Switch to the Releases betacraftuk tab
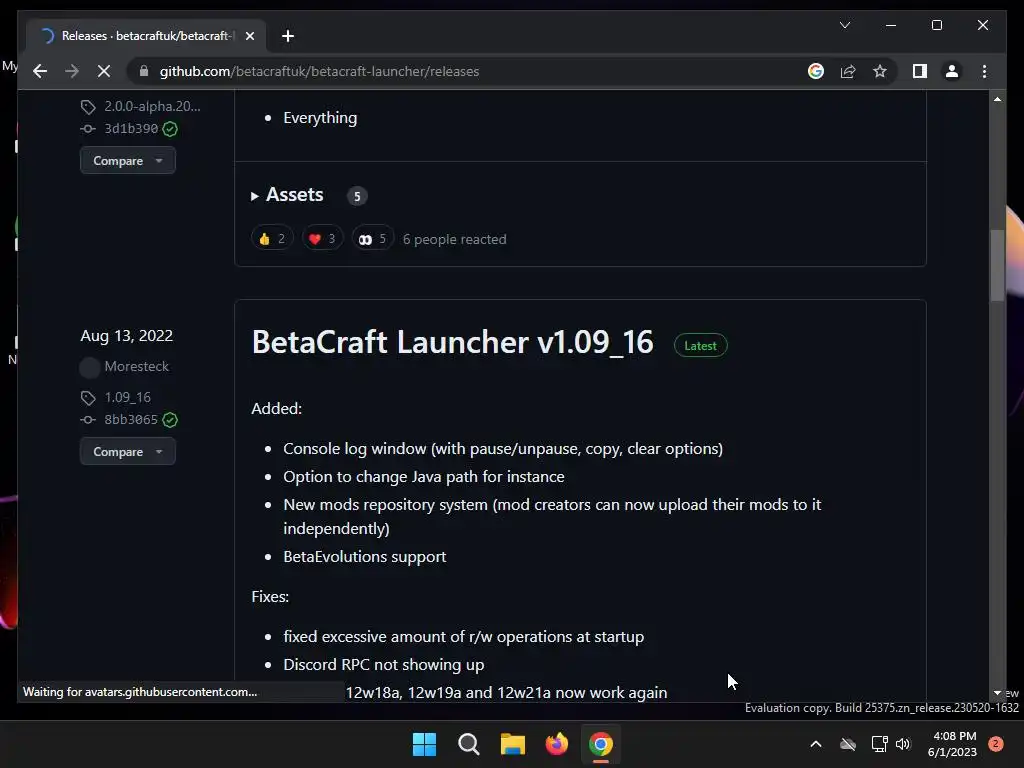Image resolution: width=1024 pixels, height=768 pixels. [146, 36]
